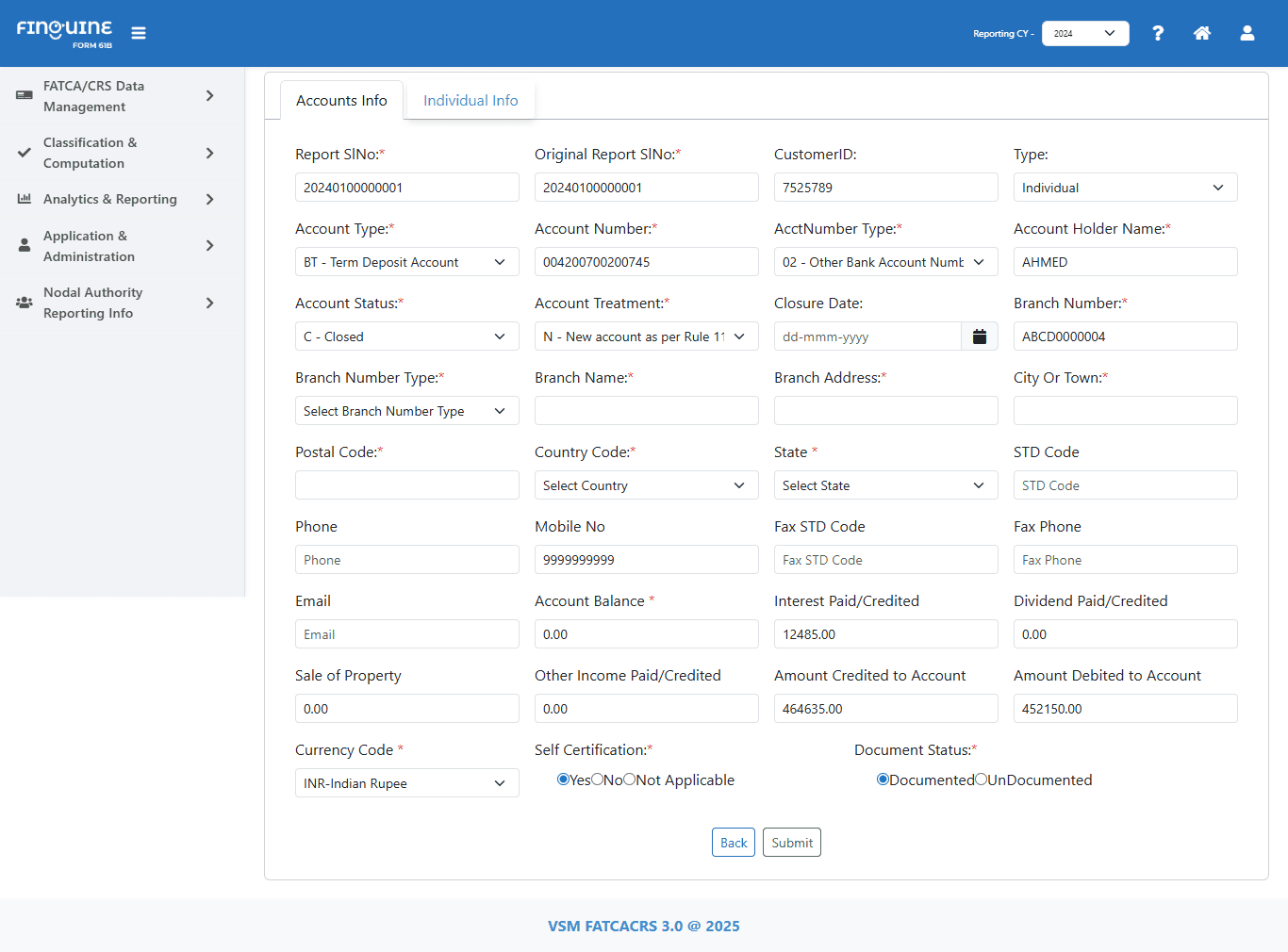
Task: Expand Reporting CY year dropdown
Action: (1085, 33)
